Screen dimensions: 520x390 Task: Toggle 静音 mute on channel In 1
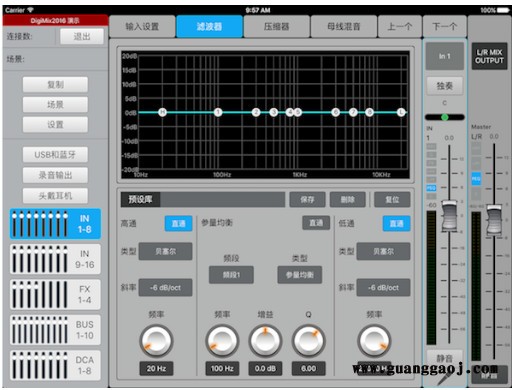tap(445, 358)
